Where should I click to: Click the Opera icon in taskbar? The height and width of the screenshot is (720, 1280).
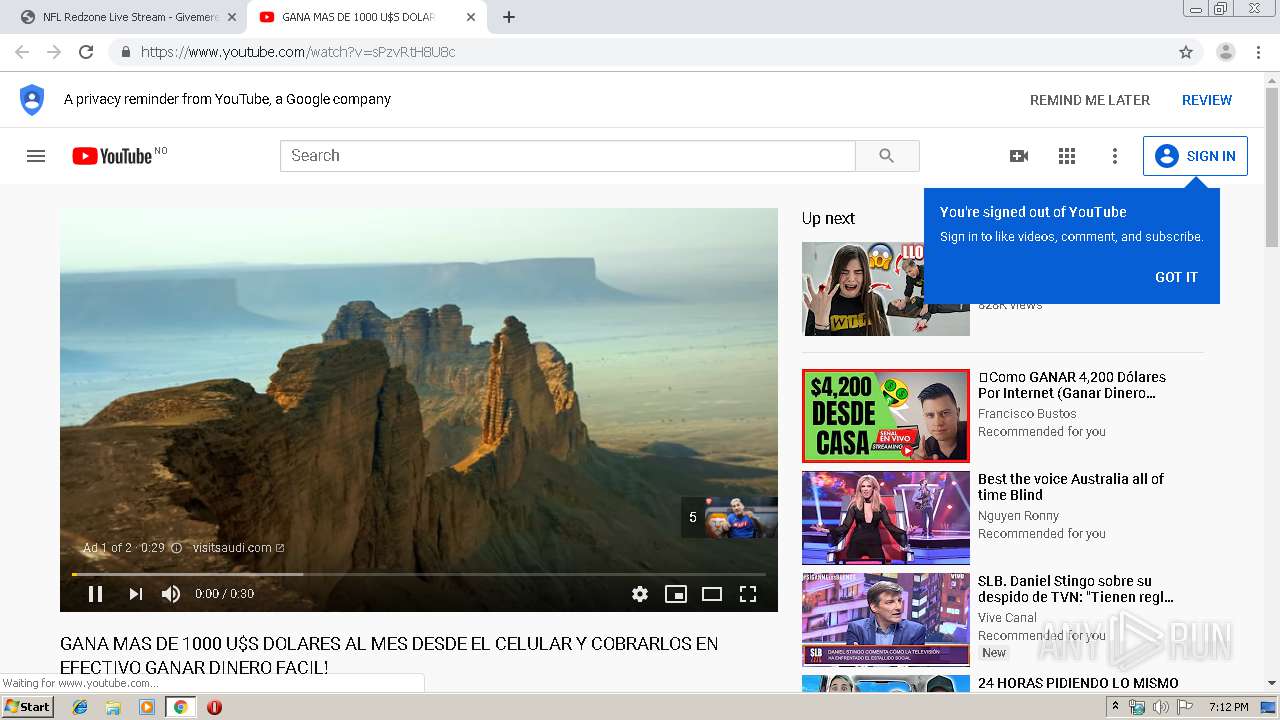click(214, 707)
